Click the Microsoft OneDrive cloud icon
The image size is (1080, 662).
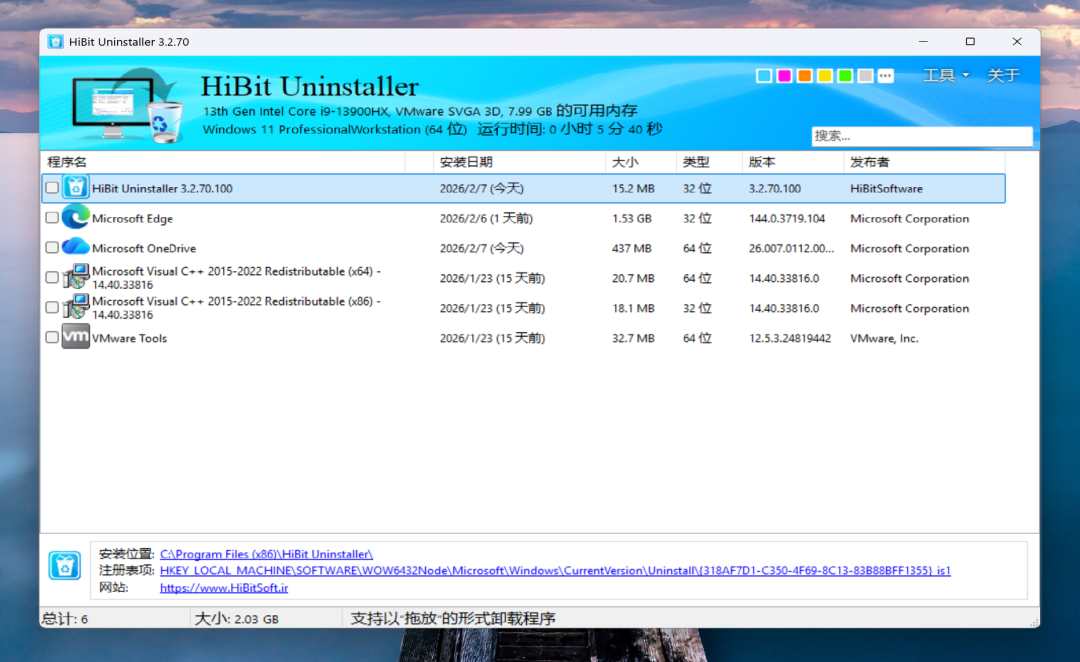[76, 247]
